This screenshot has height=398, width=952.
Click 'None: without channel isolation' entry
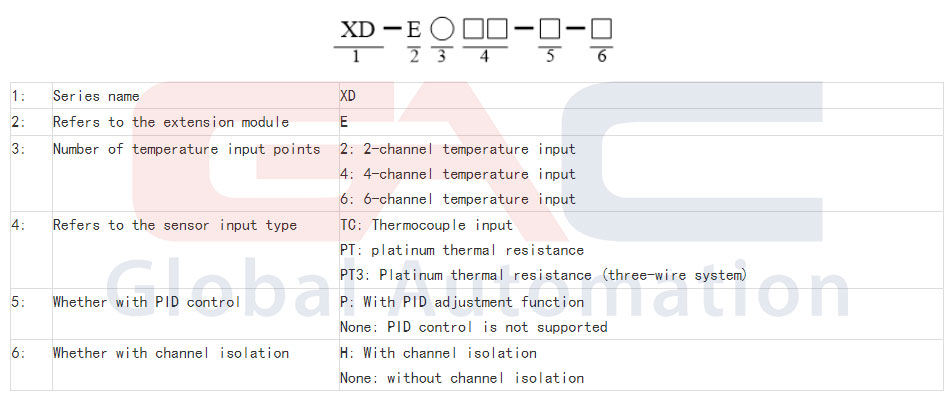tap(462, 378)
